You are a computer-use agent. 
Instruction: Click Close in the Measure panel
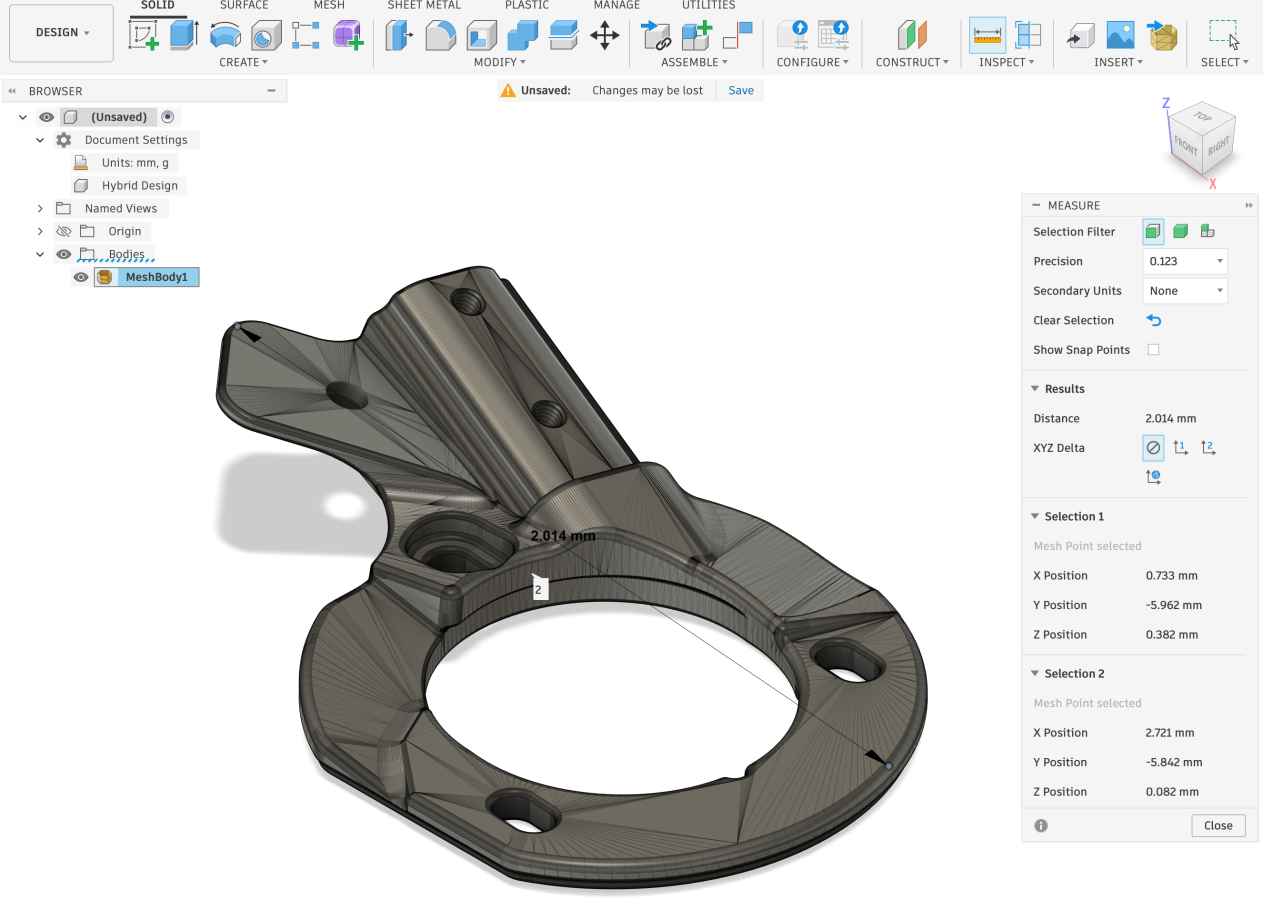(1218, 826)
